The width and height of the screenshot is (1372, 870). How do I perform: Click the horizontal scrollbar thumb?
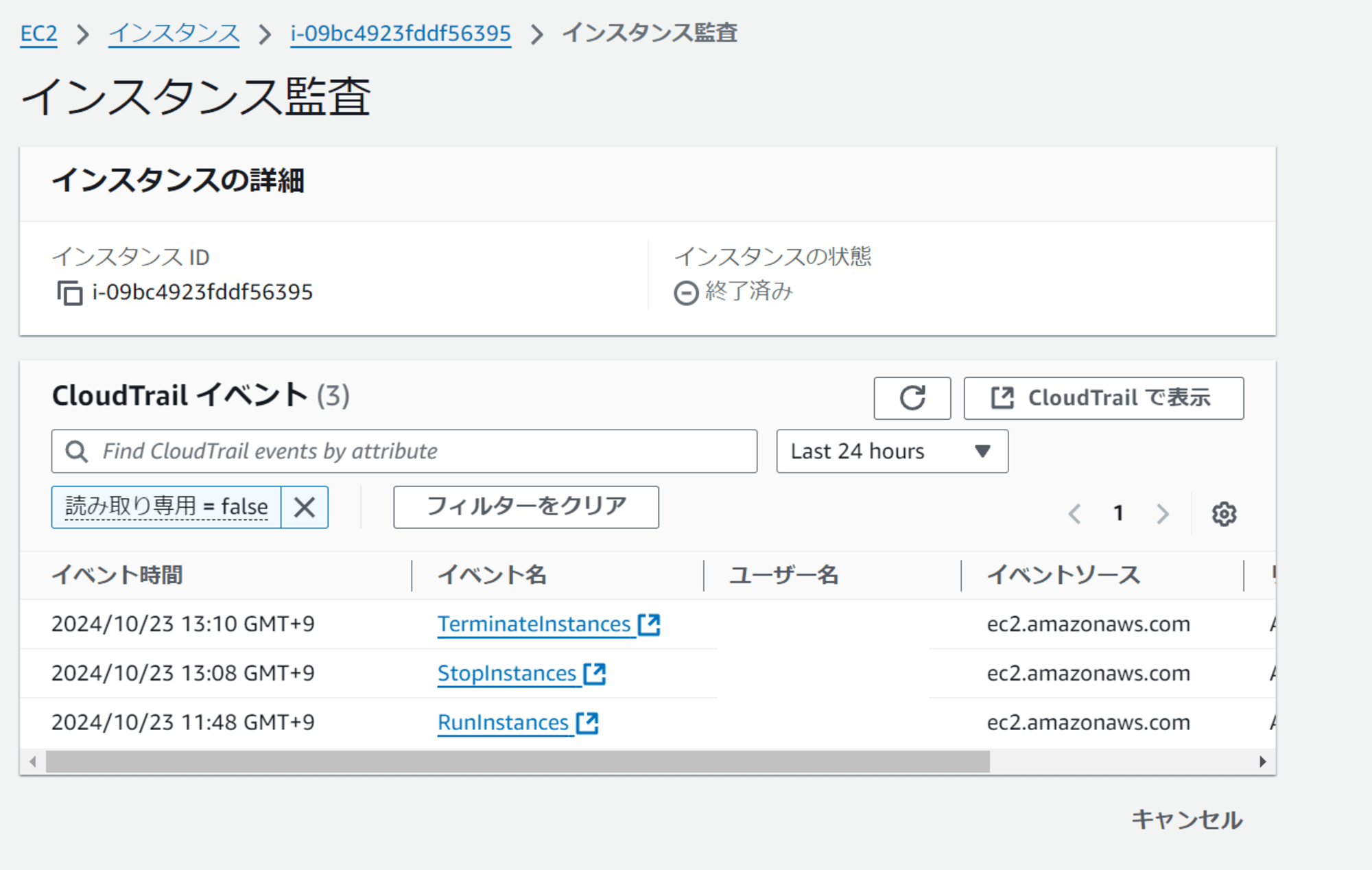point(518,762)
